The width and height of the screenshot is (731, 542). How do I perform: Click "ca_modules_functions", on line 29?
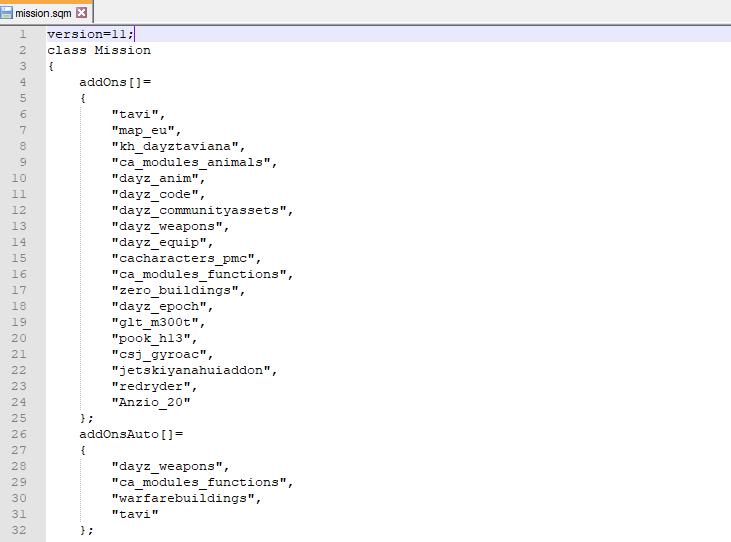pyautogui.click(x=202, y=482)
